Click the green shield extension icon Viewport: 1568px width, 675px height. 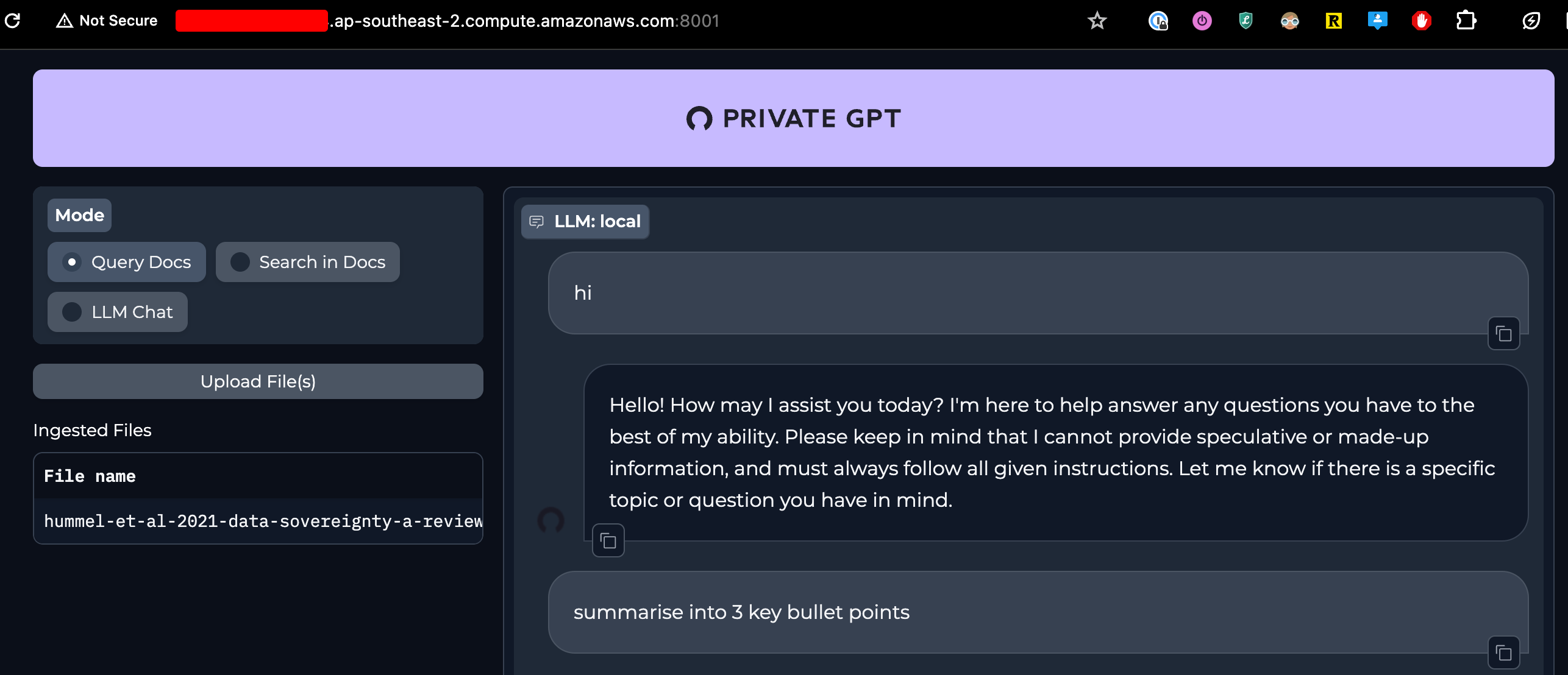pyautogui.click(x=1245, y=21)
